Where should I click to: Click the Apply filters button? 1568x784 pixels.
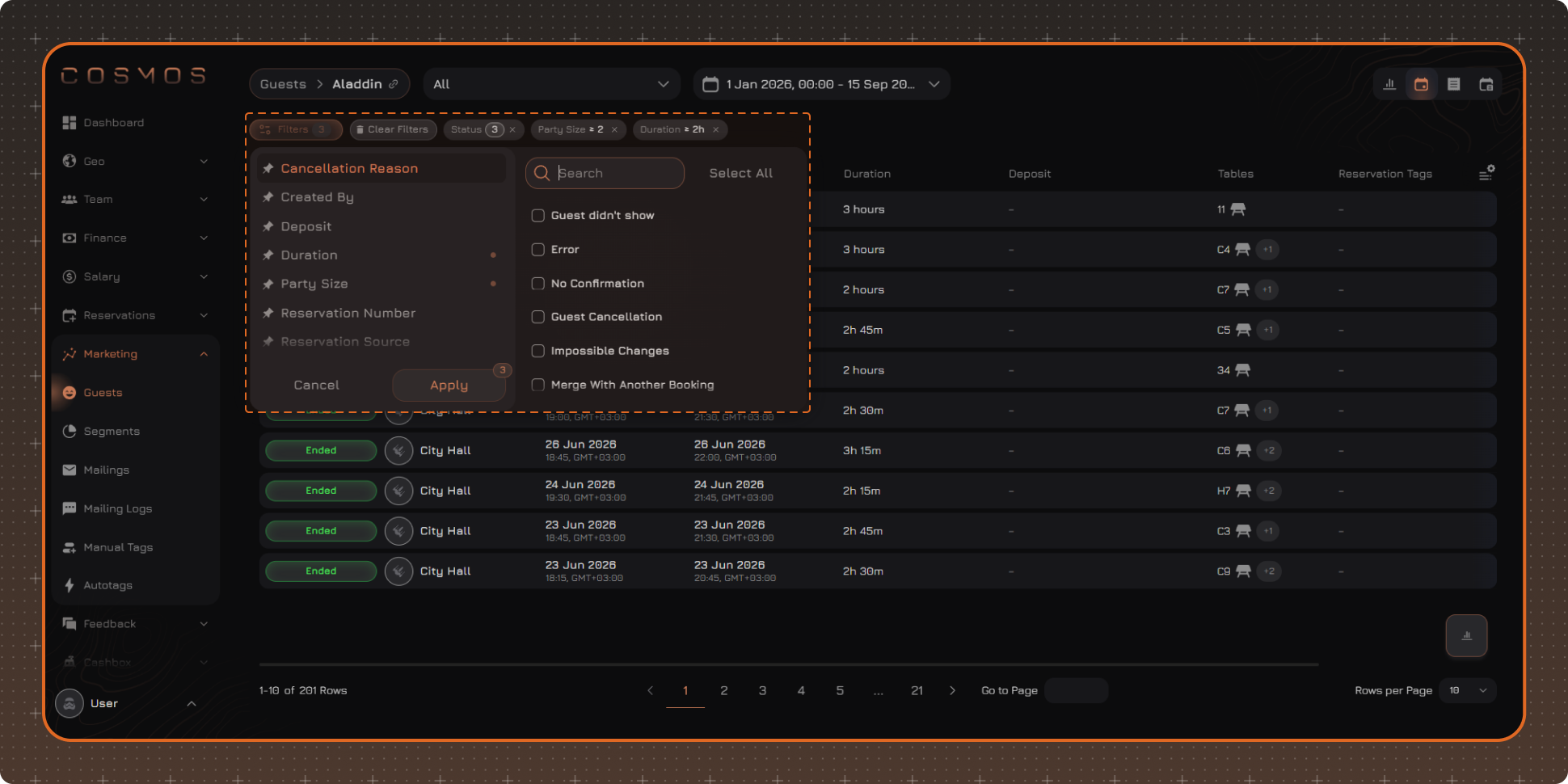449,386
